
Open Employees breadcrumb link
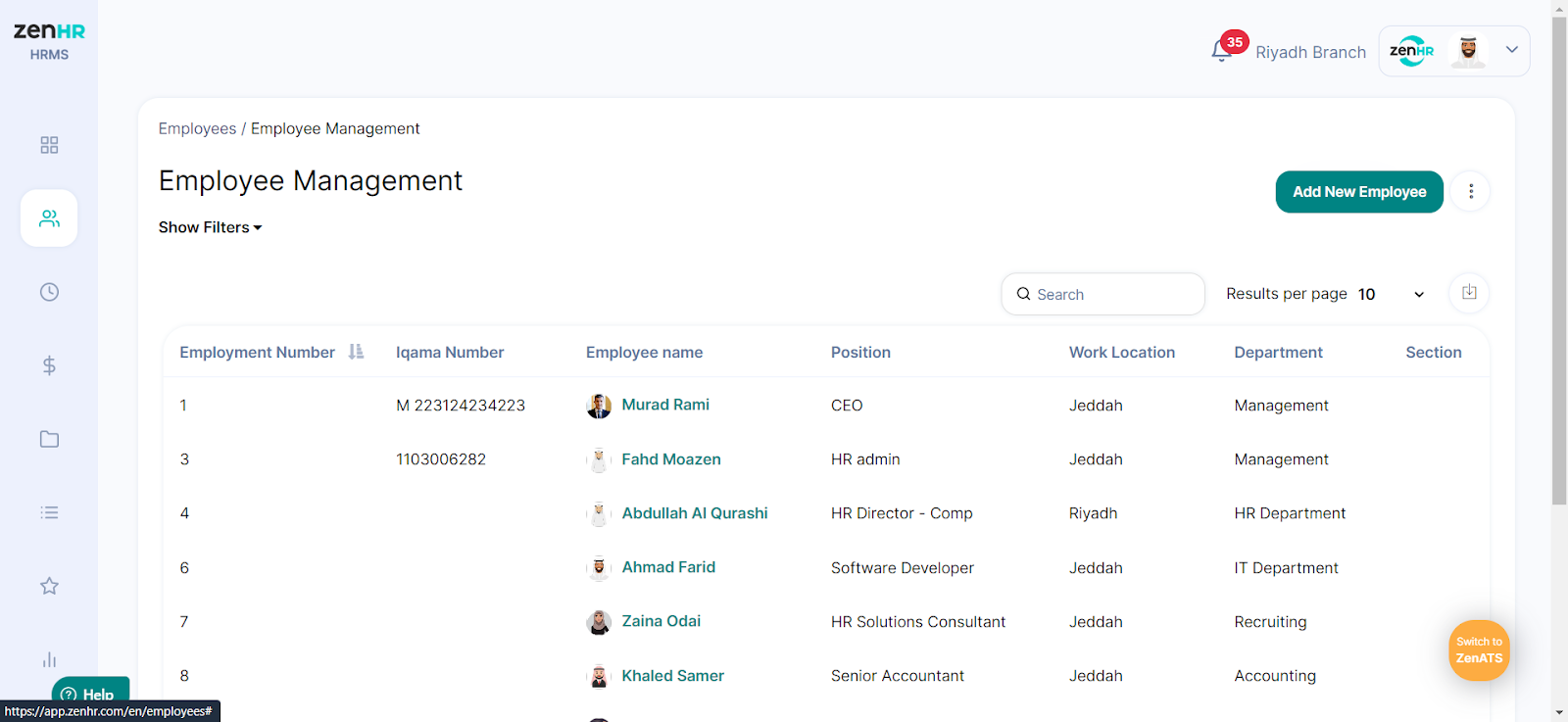click(x=197, y=128)
